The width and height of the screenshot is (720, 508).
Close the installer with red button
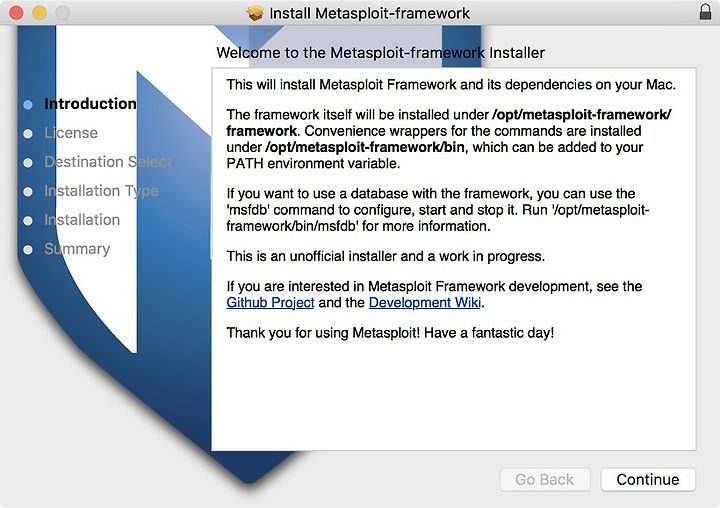(x=17, y=12)
